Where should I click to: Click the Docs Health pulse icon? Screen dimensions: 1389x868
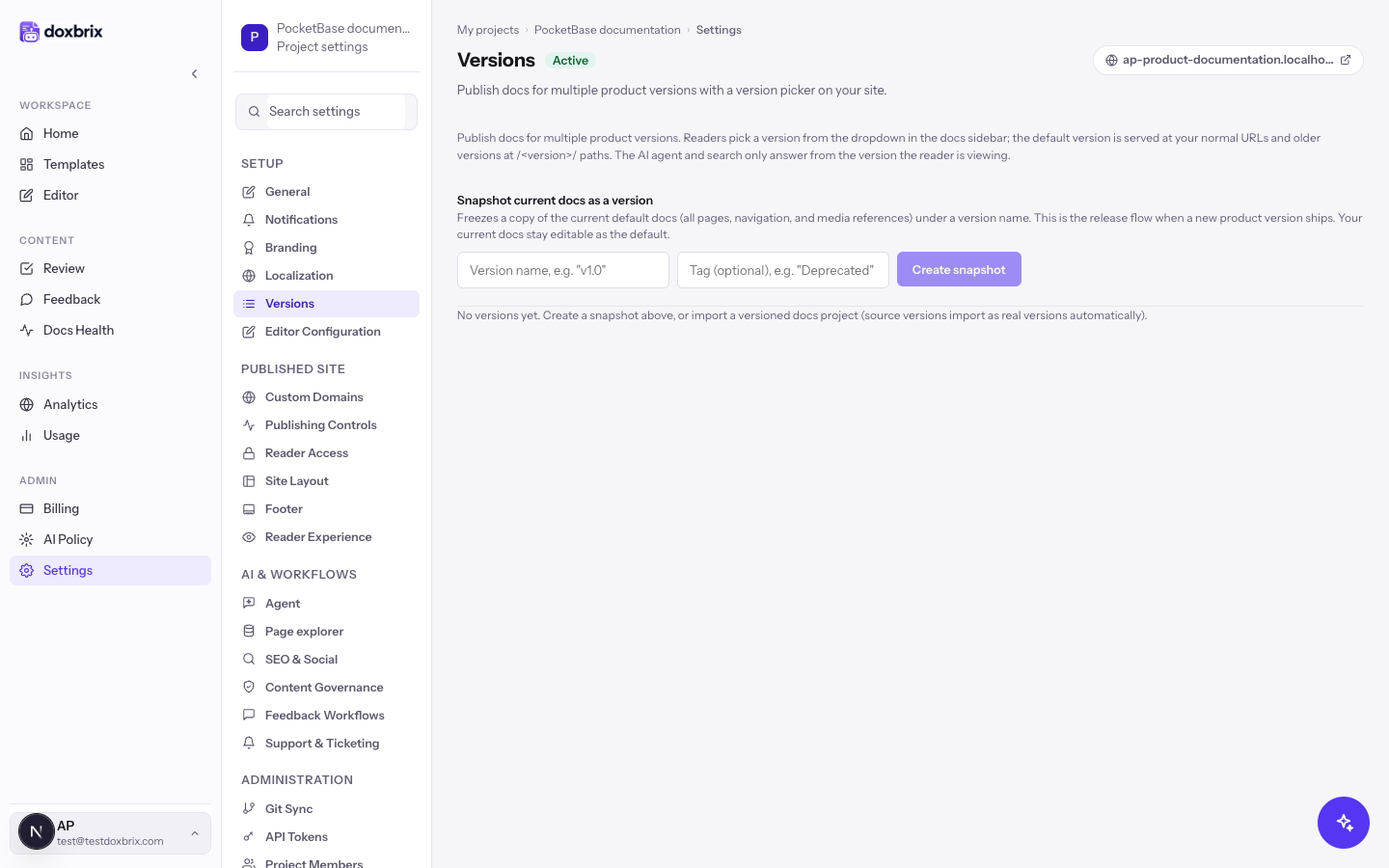27,330
